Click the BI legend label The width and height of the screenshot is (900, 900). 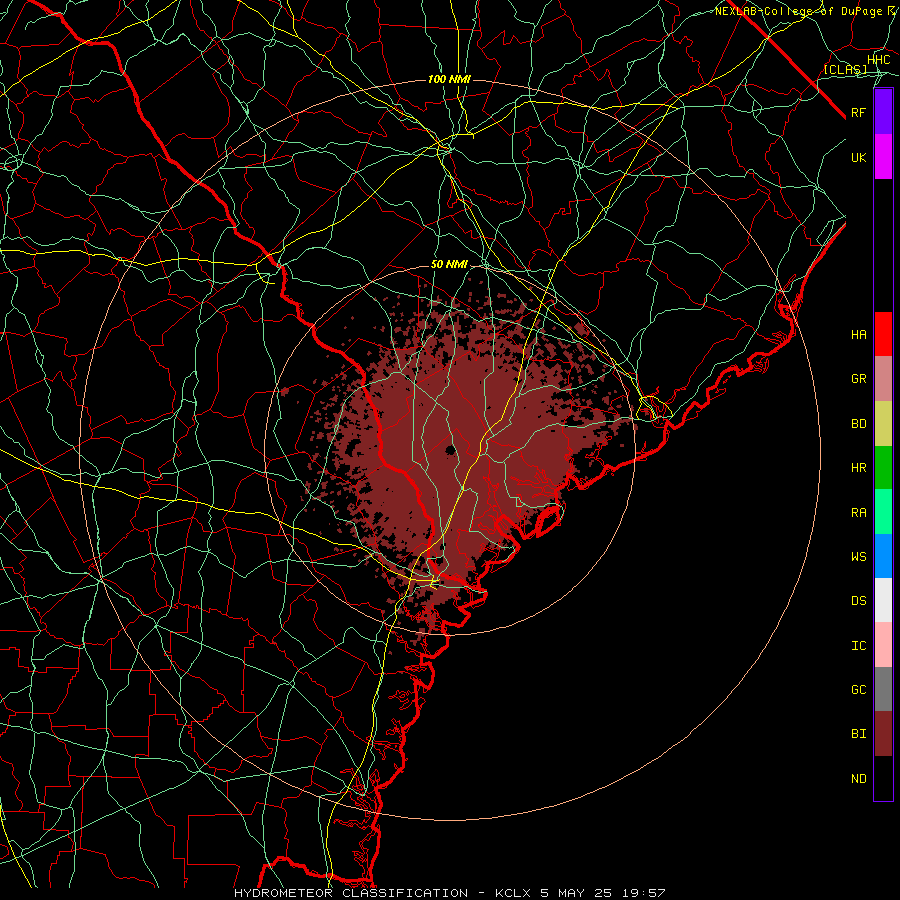pos(859,734)
